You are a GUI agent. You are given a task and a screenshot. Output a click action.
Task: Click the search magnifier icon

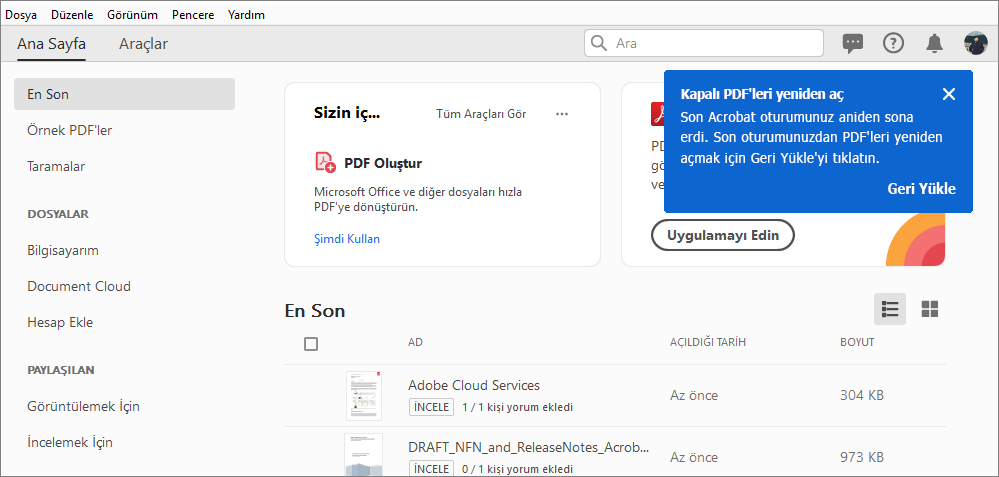pyautogui.click(x=599, y=43)
